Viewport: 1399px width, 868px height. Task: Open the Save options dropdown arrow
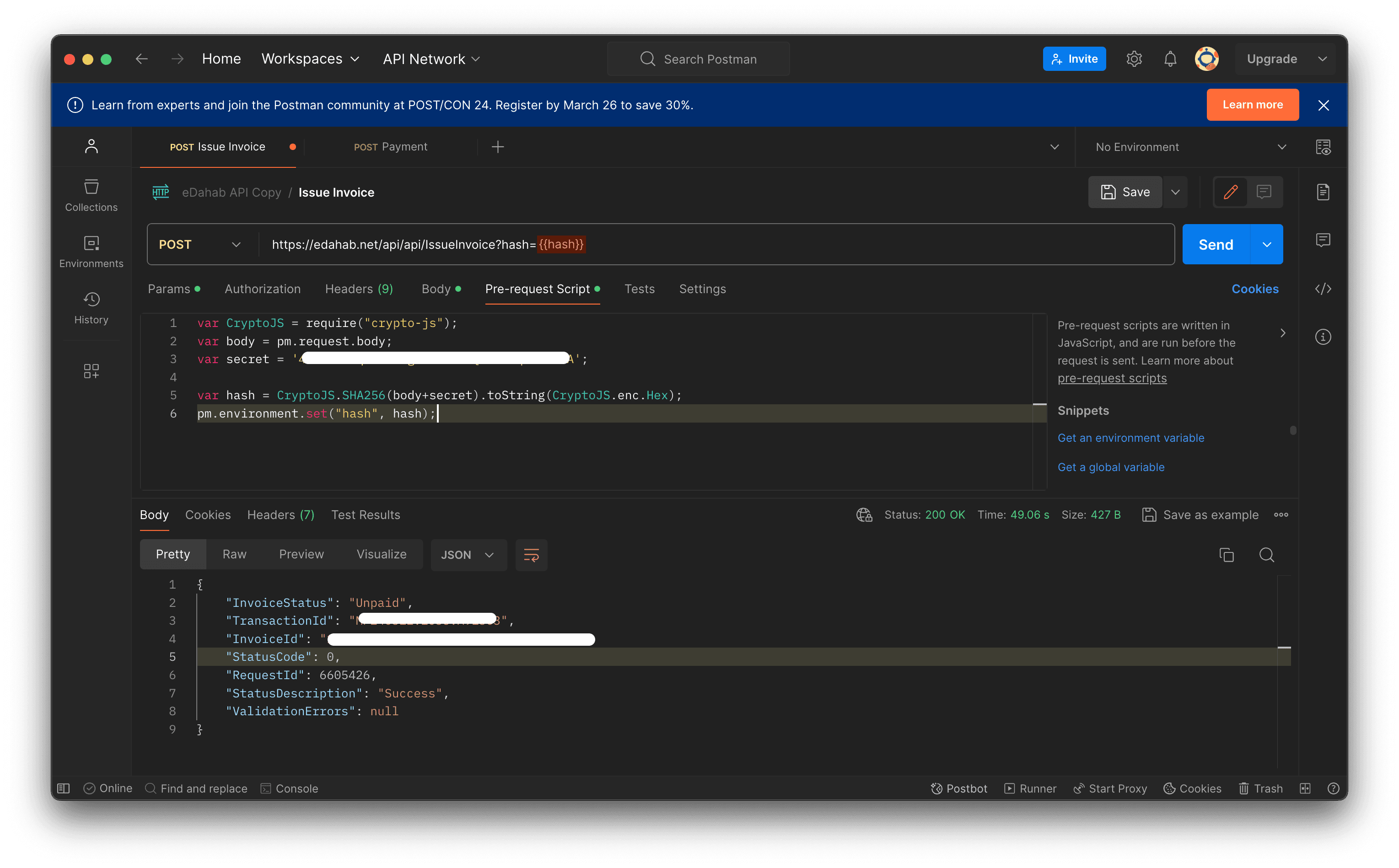1175,192
